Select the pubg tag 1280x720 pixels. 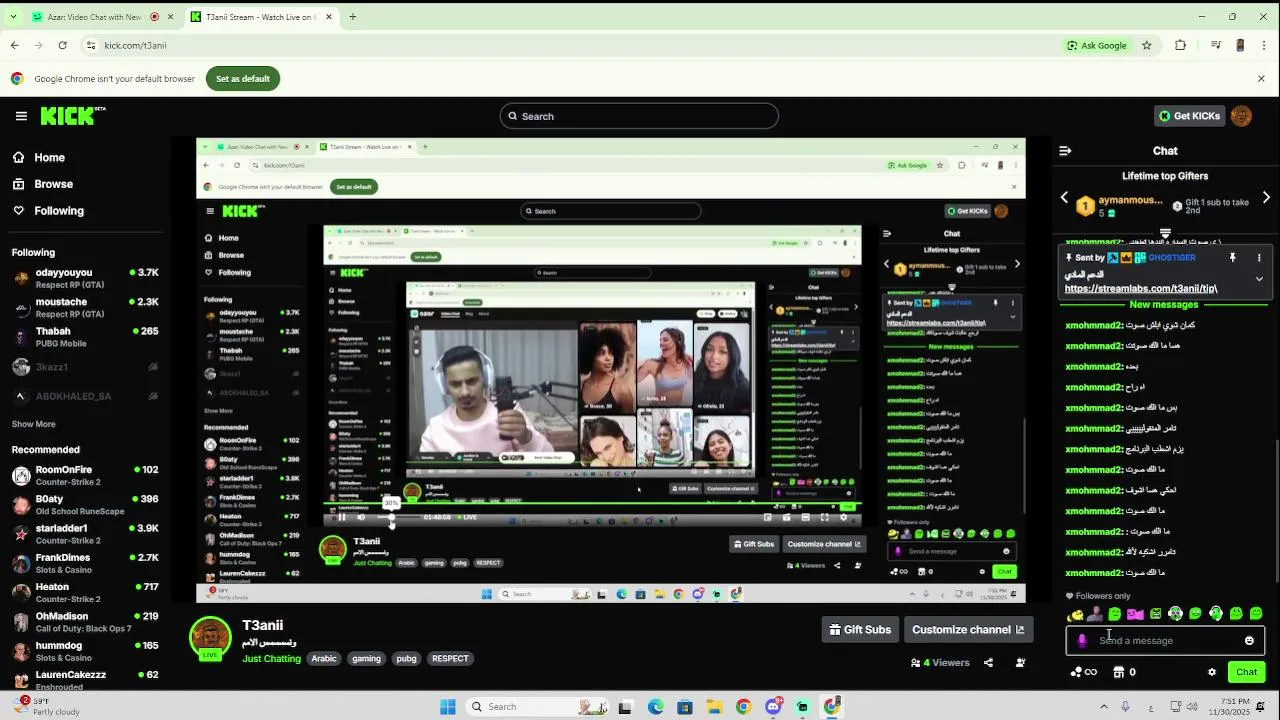pyautogui.click(x=406, y=659)
